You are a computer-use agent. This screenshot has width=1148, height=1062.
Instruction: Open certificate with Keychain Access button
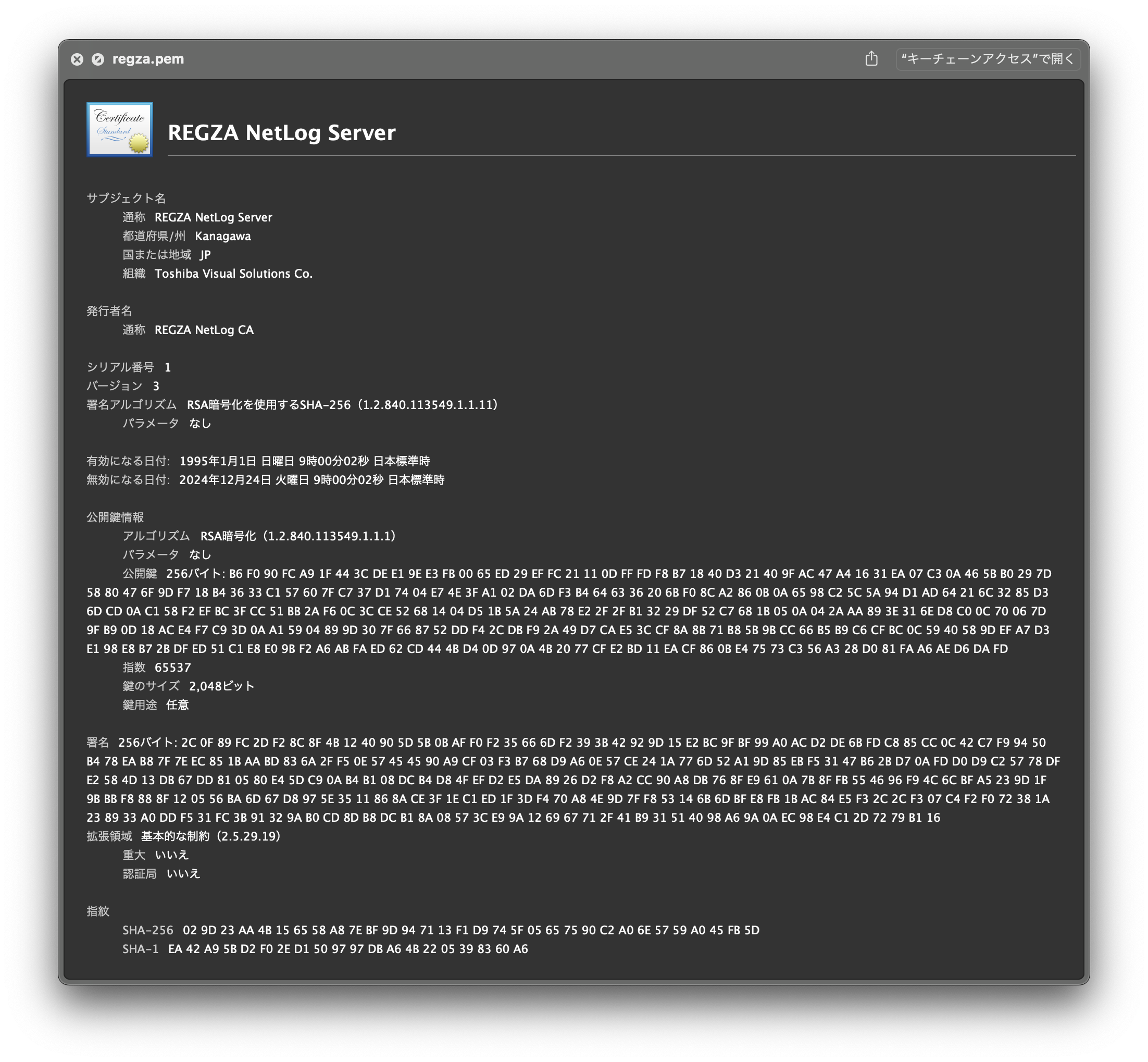tap(987, 58)
